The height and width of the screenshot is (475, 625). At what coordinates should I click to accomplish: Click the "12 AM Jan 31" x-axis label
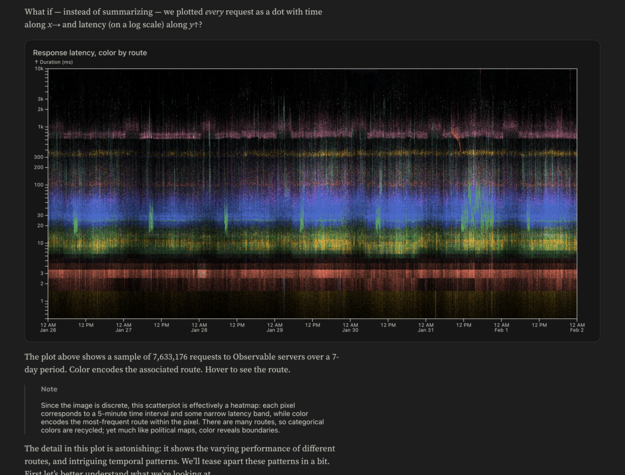coord(425,327)
